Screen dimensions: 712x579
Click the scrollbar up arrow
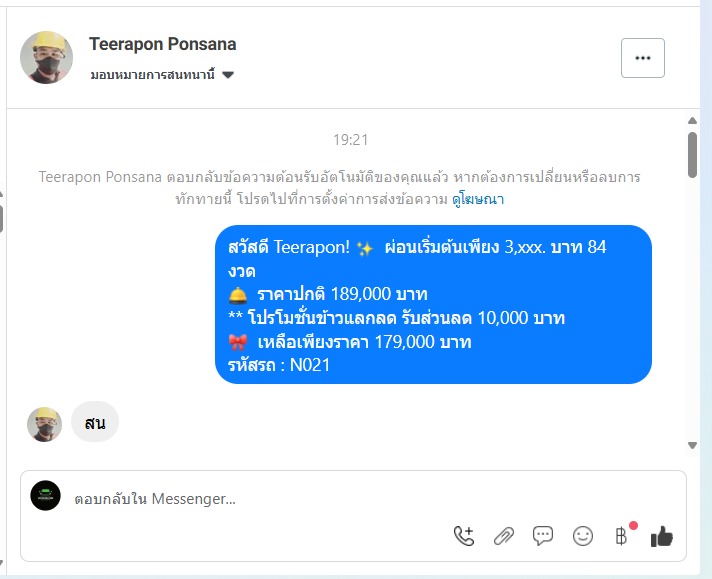pyautogui.click(x=692, y=121)
